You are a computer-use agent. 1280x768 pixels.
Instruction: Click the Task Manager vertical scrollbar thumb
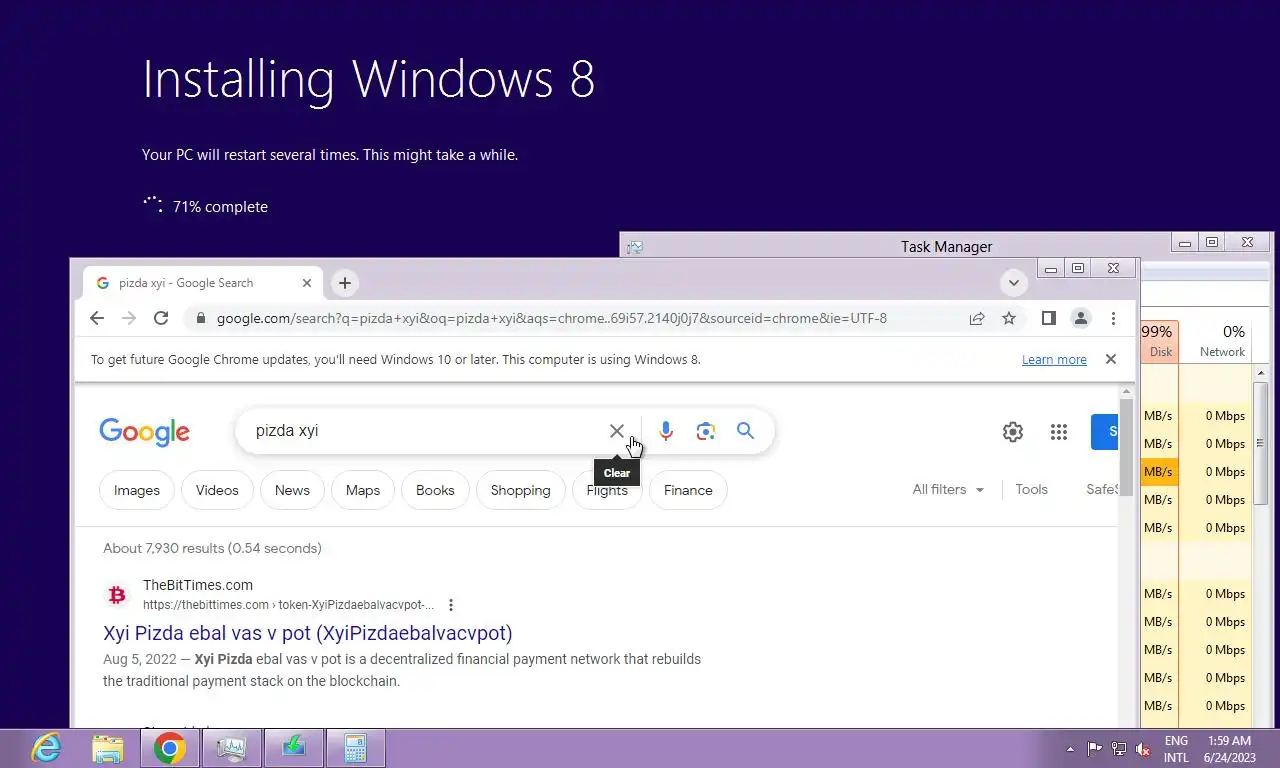[1260, 443]
